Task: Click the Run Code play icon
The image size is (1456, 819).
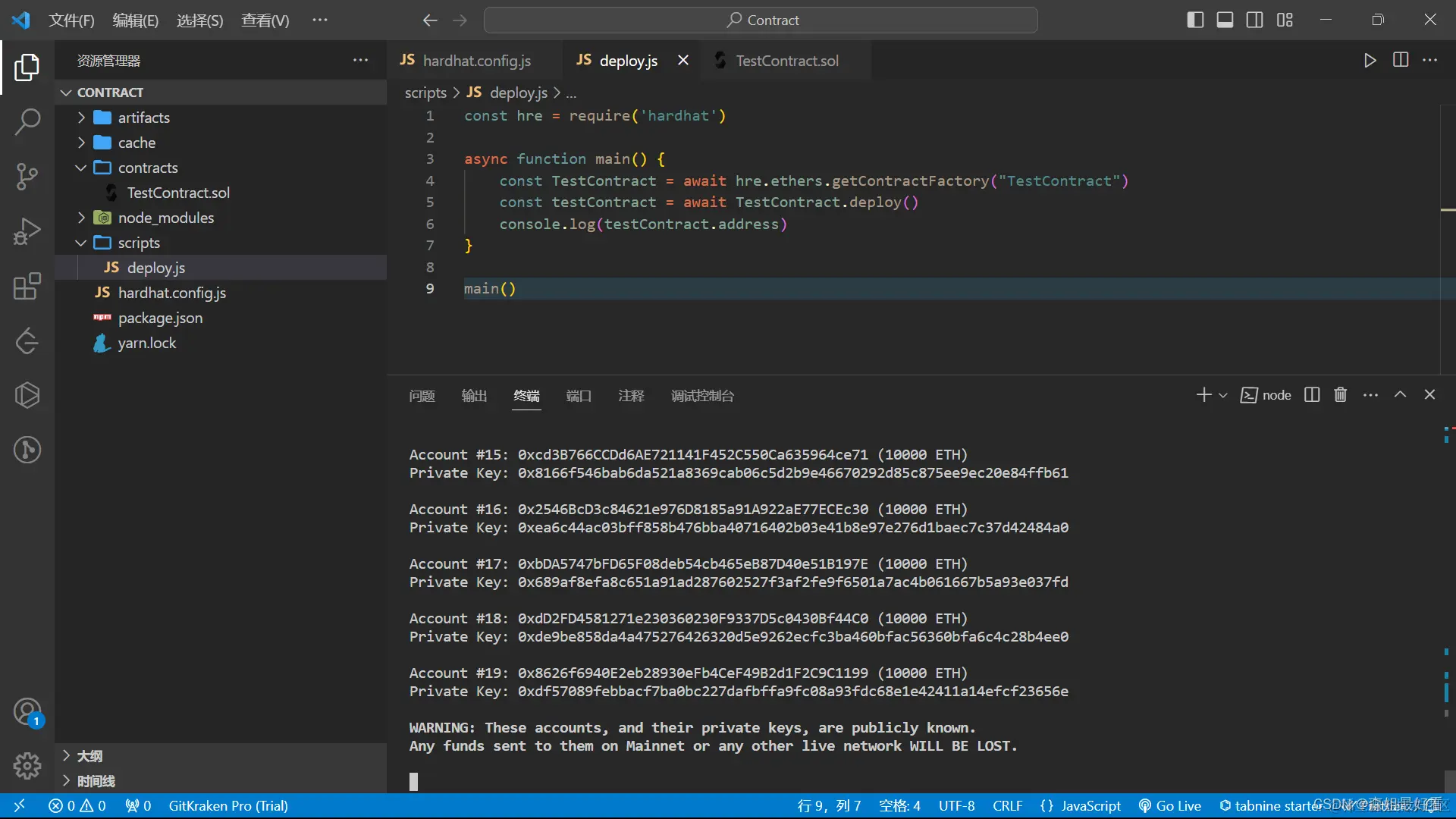Action: click(x=1370, y=61)
